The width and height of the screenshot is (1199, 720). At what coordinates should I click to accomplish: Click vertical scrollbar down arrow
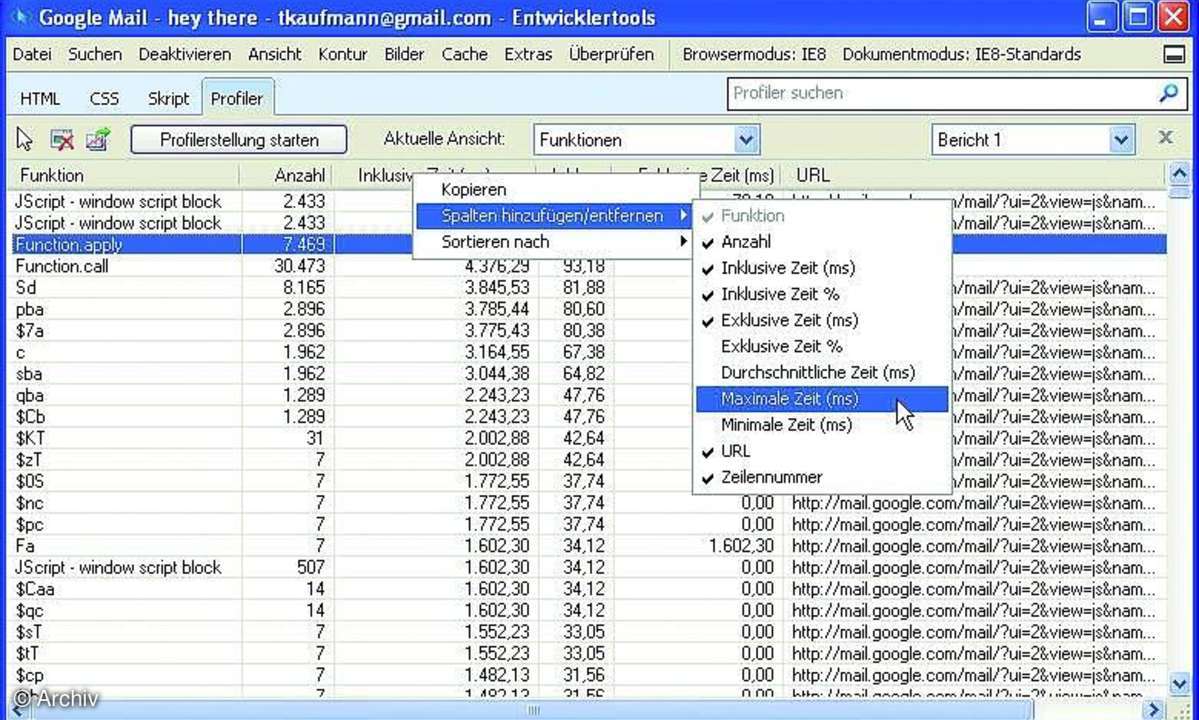[x=1179, y=683]
